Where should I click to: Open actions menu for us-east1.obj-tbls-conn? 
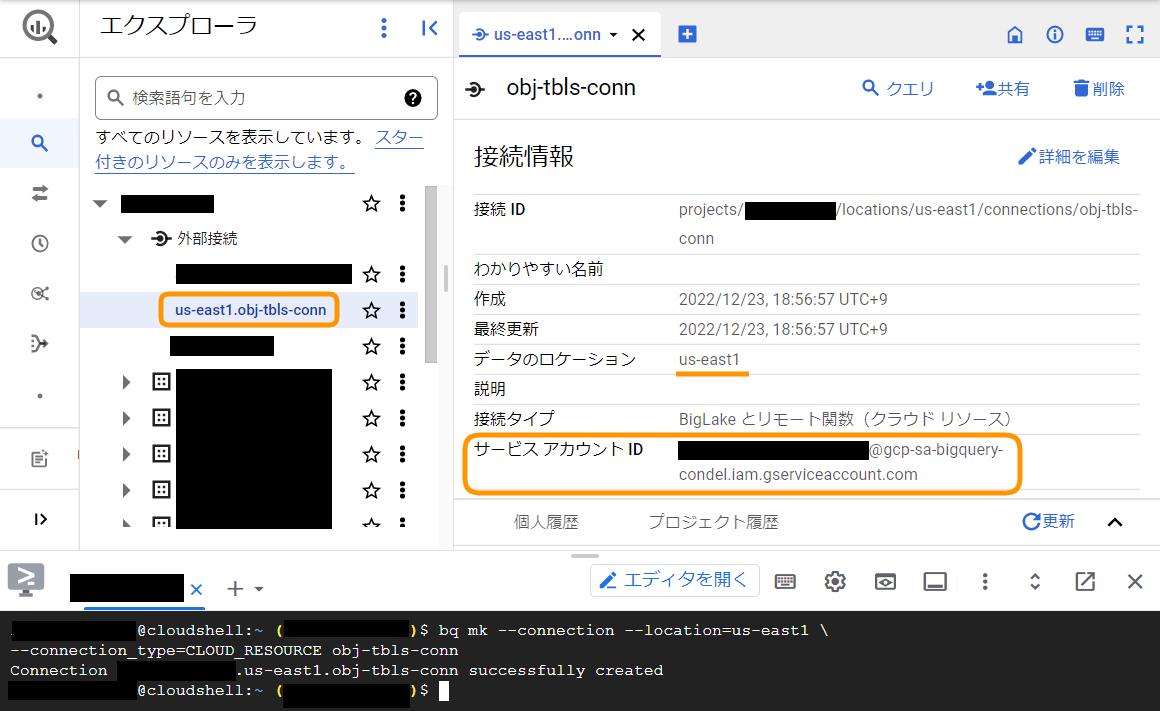pos(402,310)
